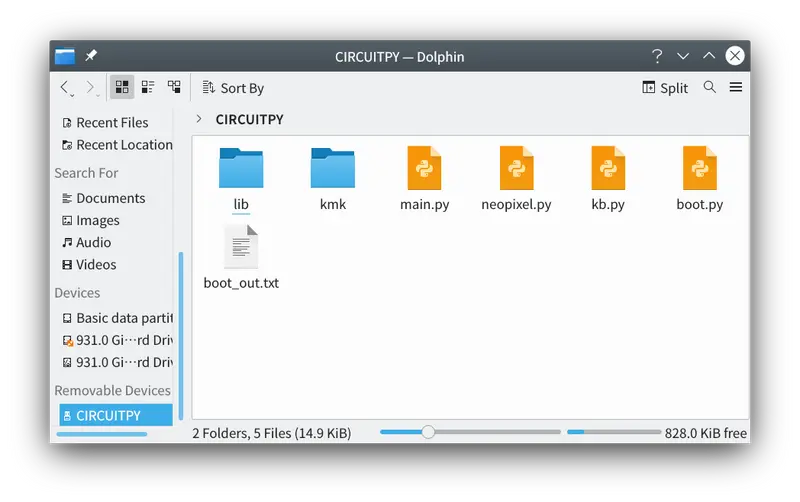Adjust the icon zoom slider handle
The width and height of the screenshot is (800, 502).
(428, 432)
